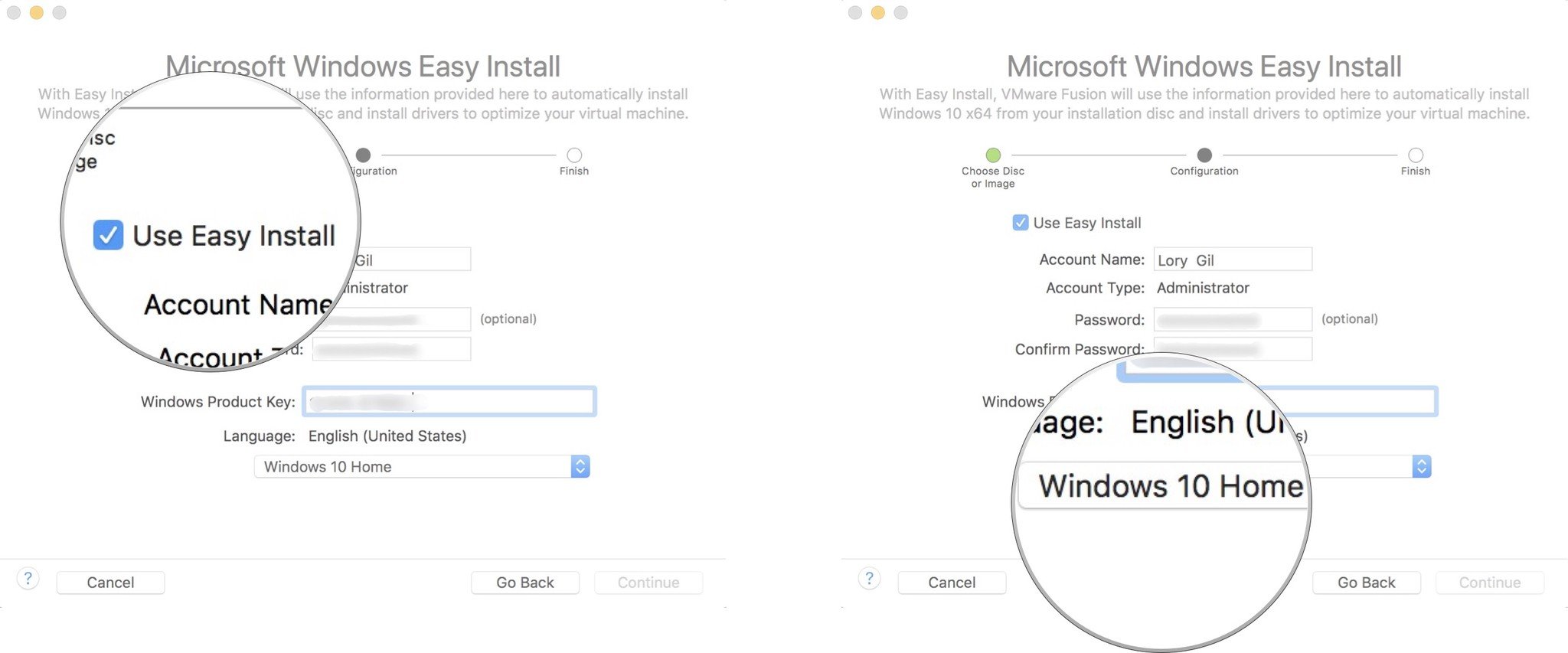Select Password field in right window
This screenshot has height=653, width=1568.
[1233, 319]
